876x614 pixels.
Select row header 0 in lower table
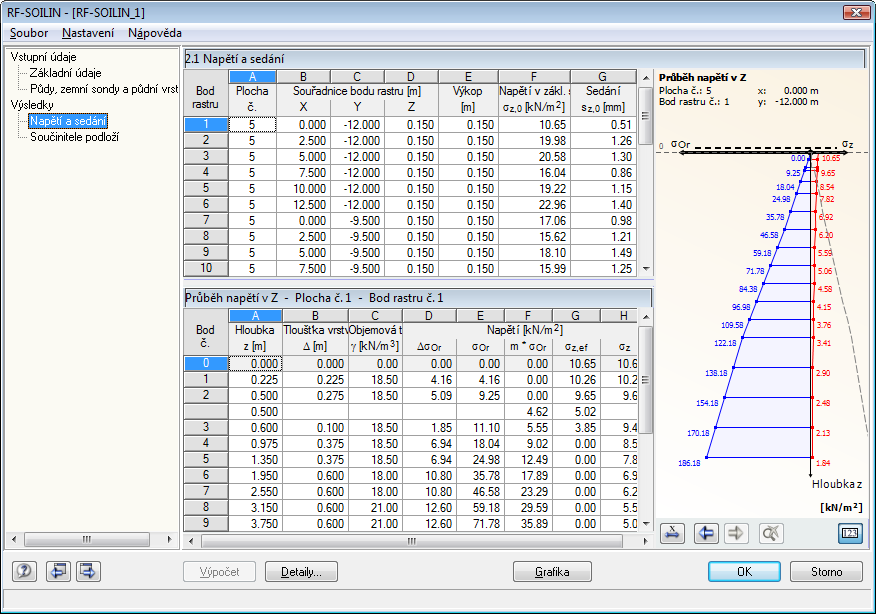[x=206, y=363]
